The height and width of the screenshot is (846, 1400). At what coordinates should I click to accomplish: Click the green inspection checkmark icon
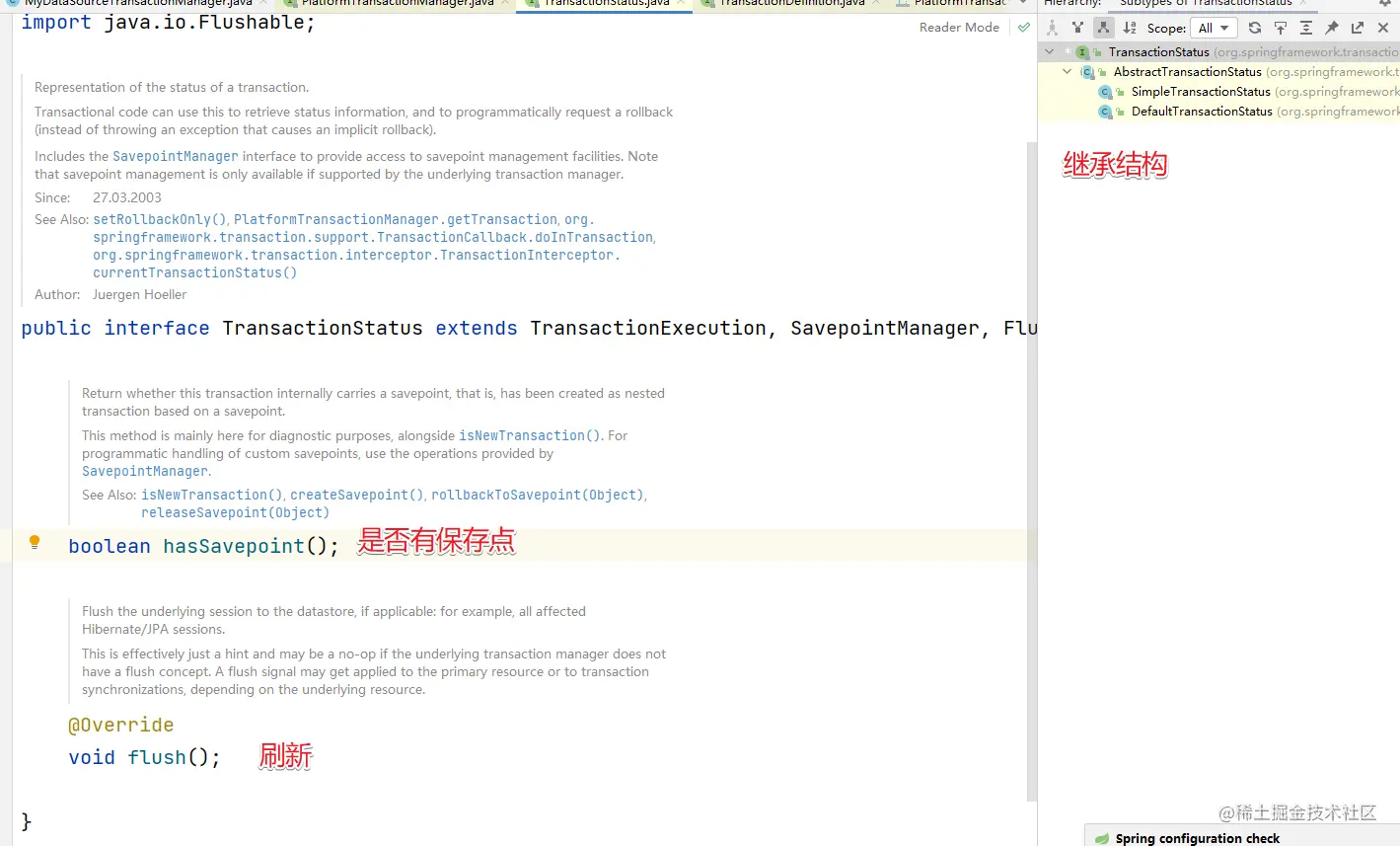coord(1024,28)
